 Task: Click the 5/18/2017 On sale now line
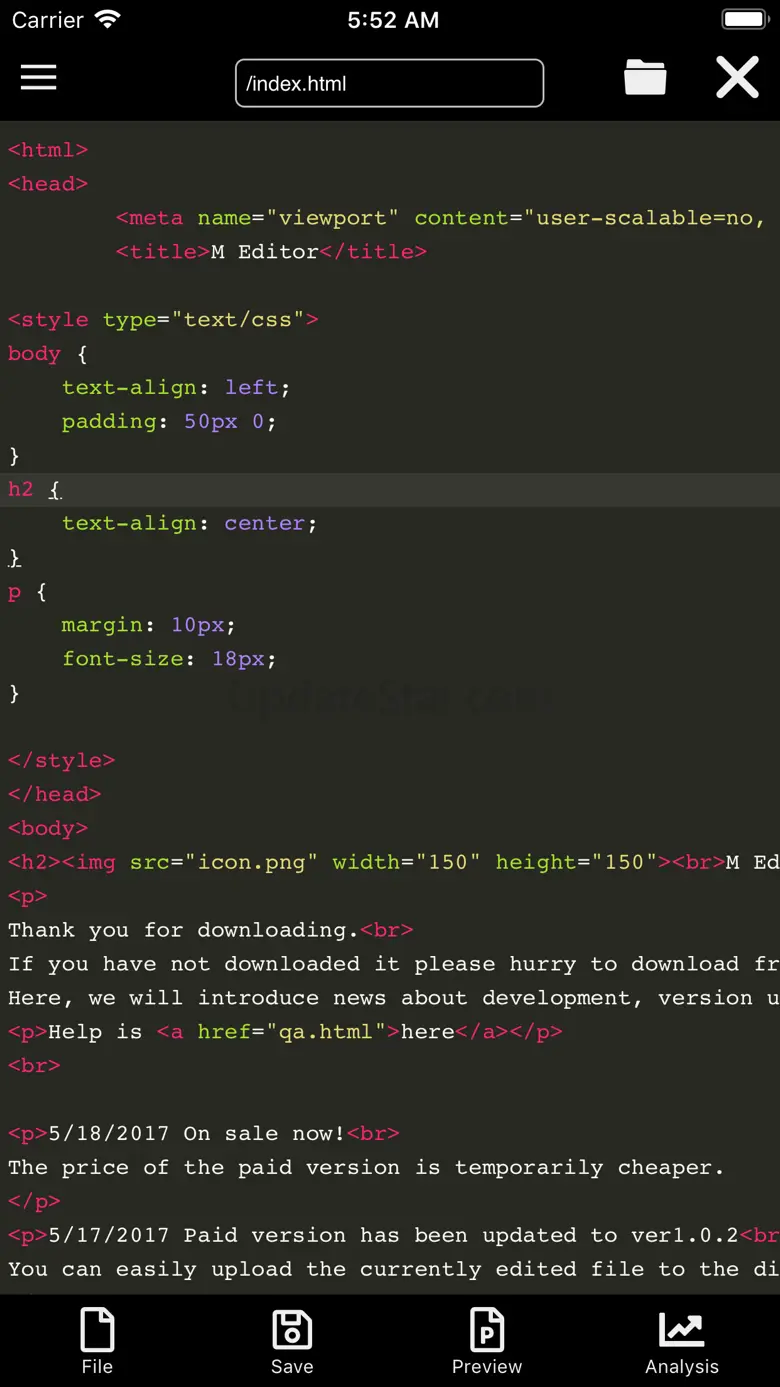204,1135
